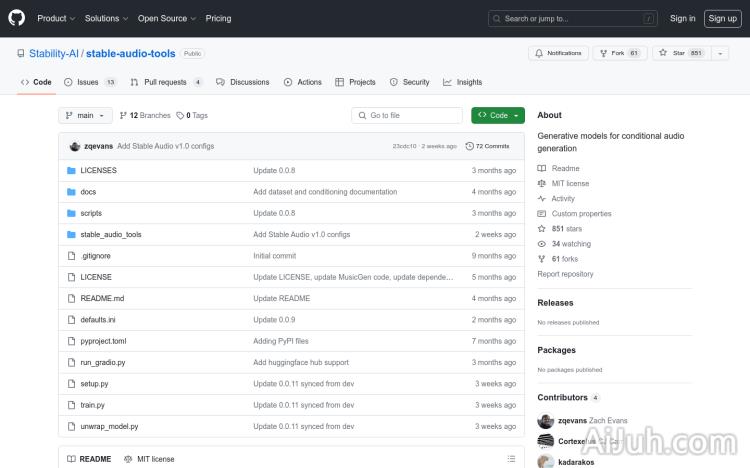Switch to the Pull requests tab

tap(167, 82)
